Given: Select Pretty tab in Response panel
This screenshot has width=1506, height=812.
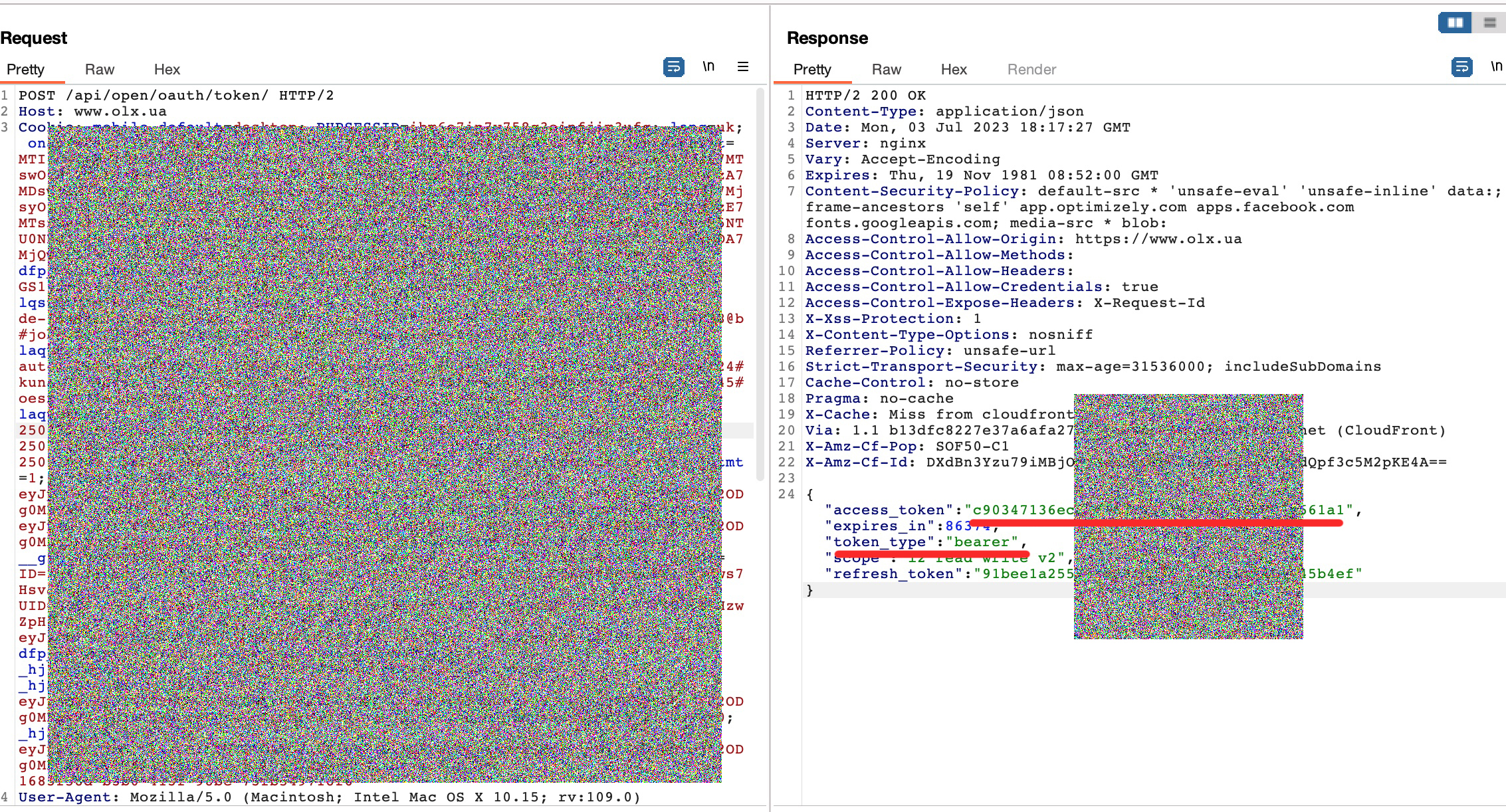Looking at the screenshot, I should (x=812, y=70).
